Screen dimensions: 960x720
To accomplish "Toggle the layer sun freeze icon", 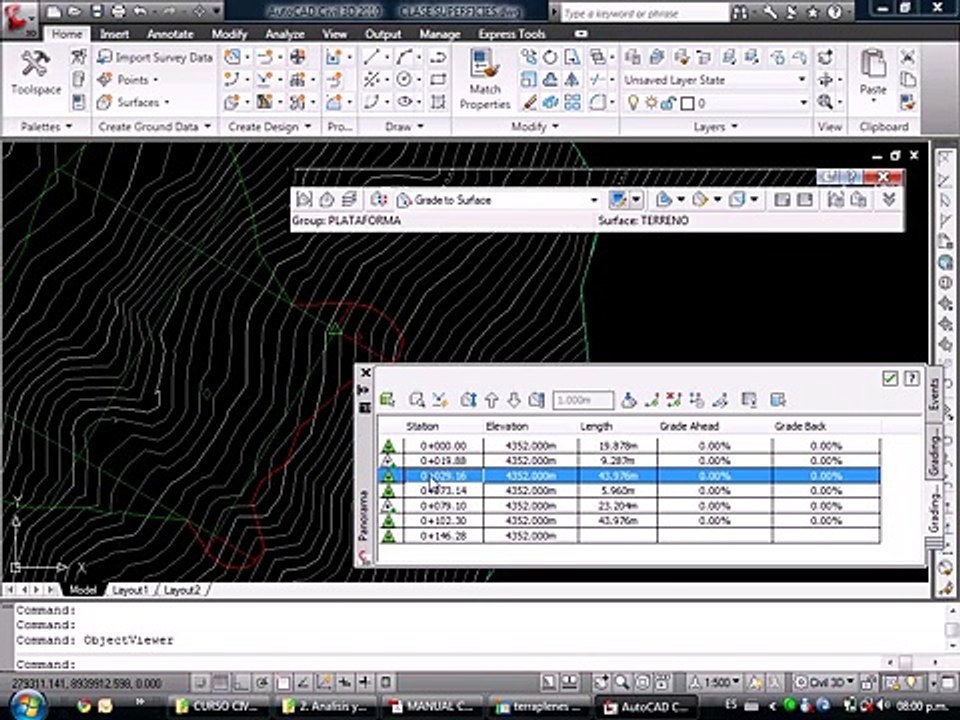I will pos(650,103).
